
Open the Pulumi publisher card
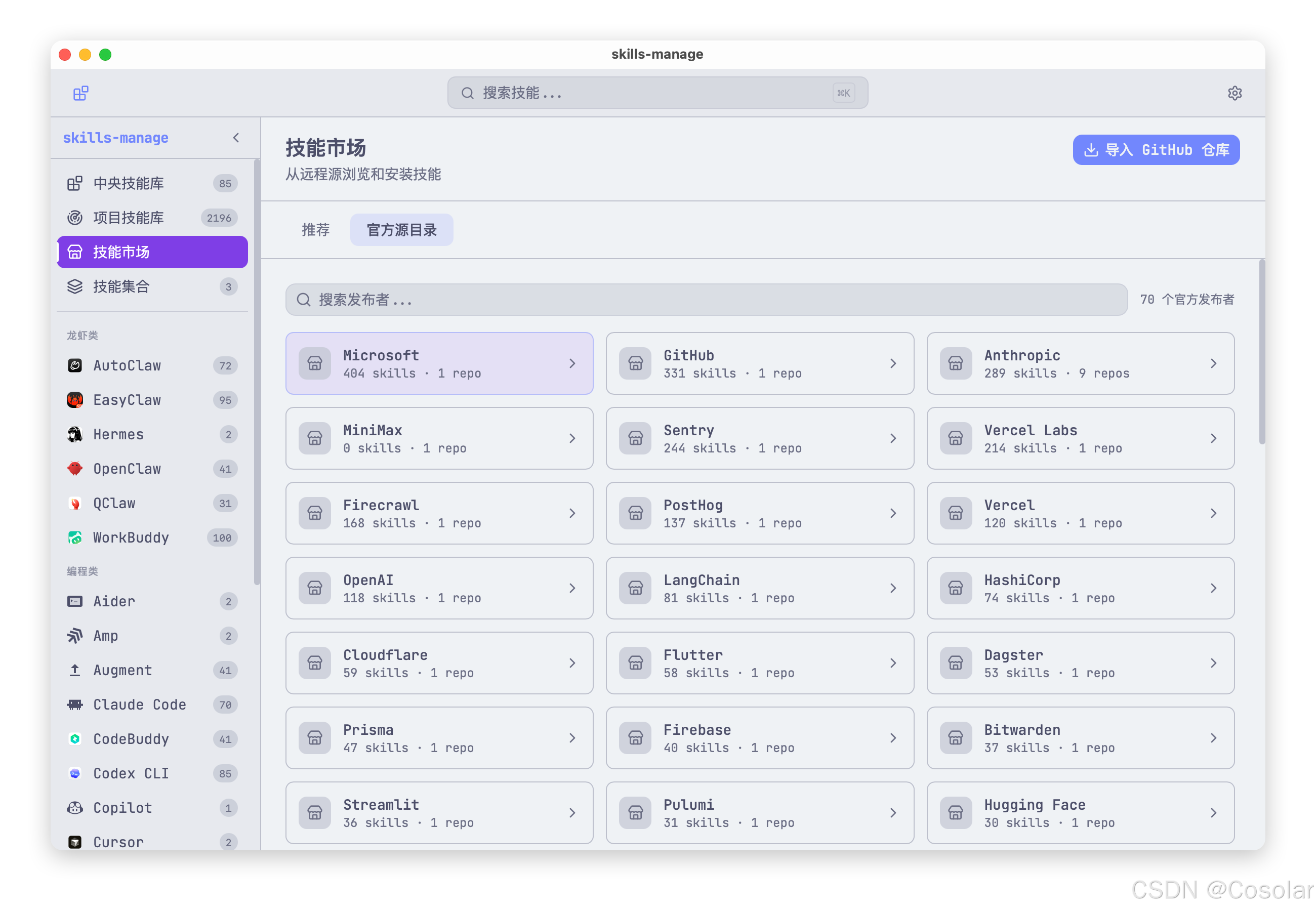click(760, 813)
